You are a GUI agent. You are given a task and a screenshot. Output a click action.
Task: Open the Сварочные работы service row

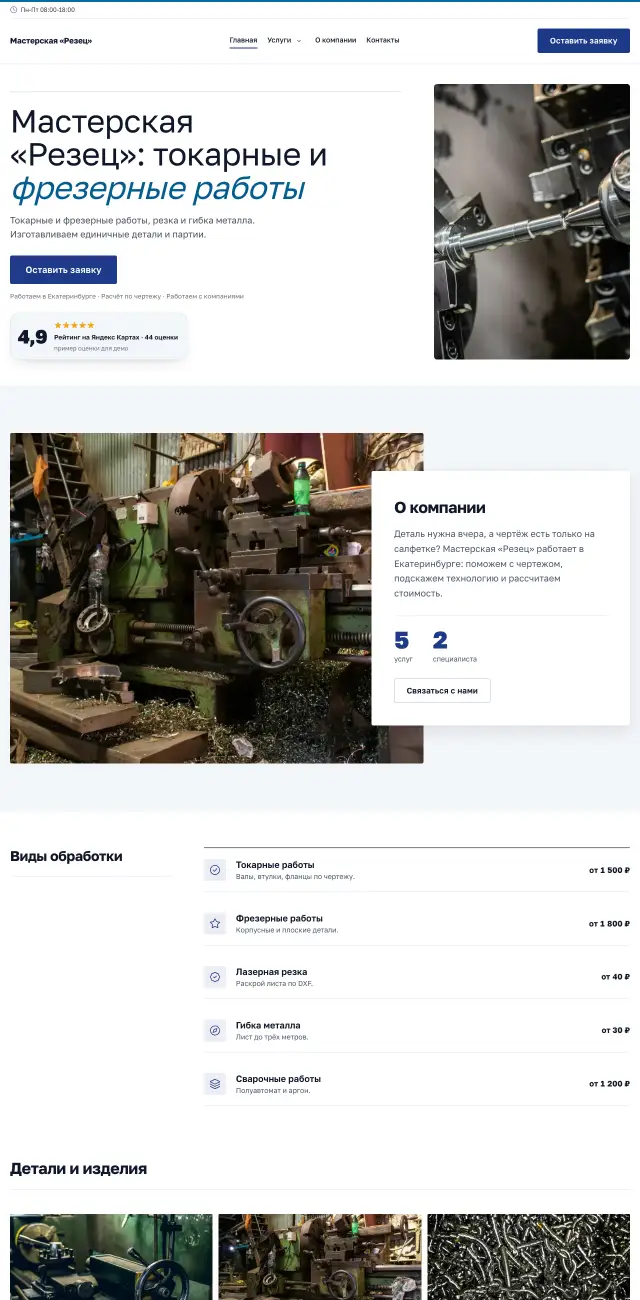417,1084
